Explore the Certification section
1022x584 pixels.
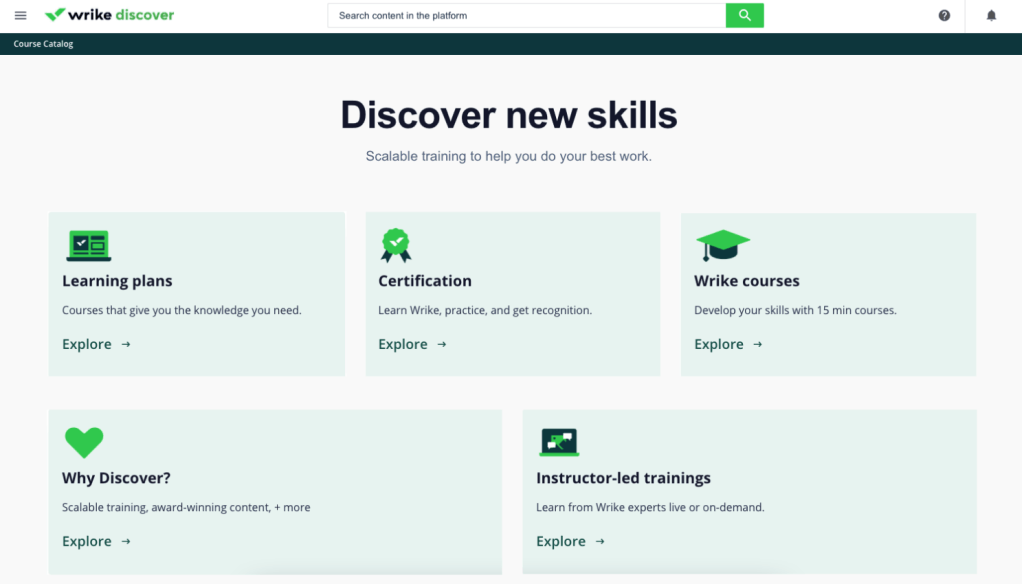[404, 344]
